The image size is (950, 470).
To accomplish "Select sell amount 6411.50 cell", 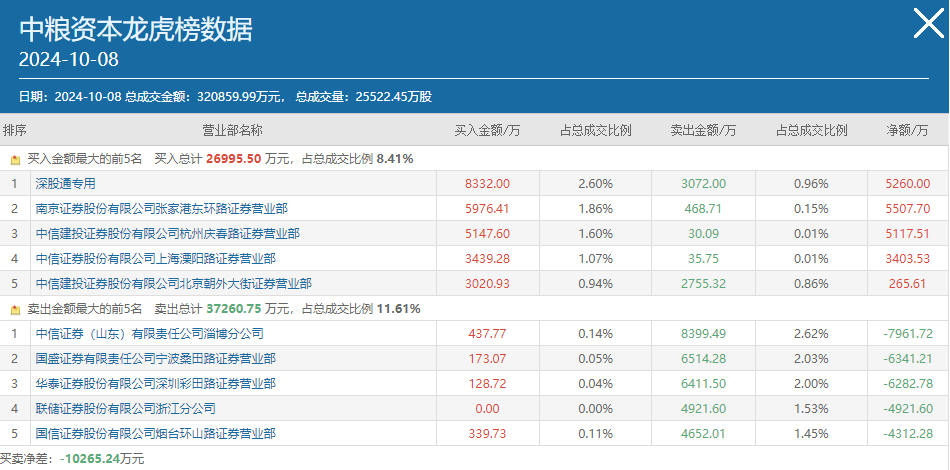I will tap(703, 383).
